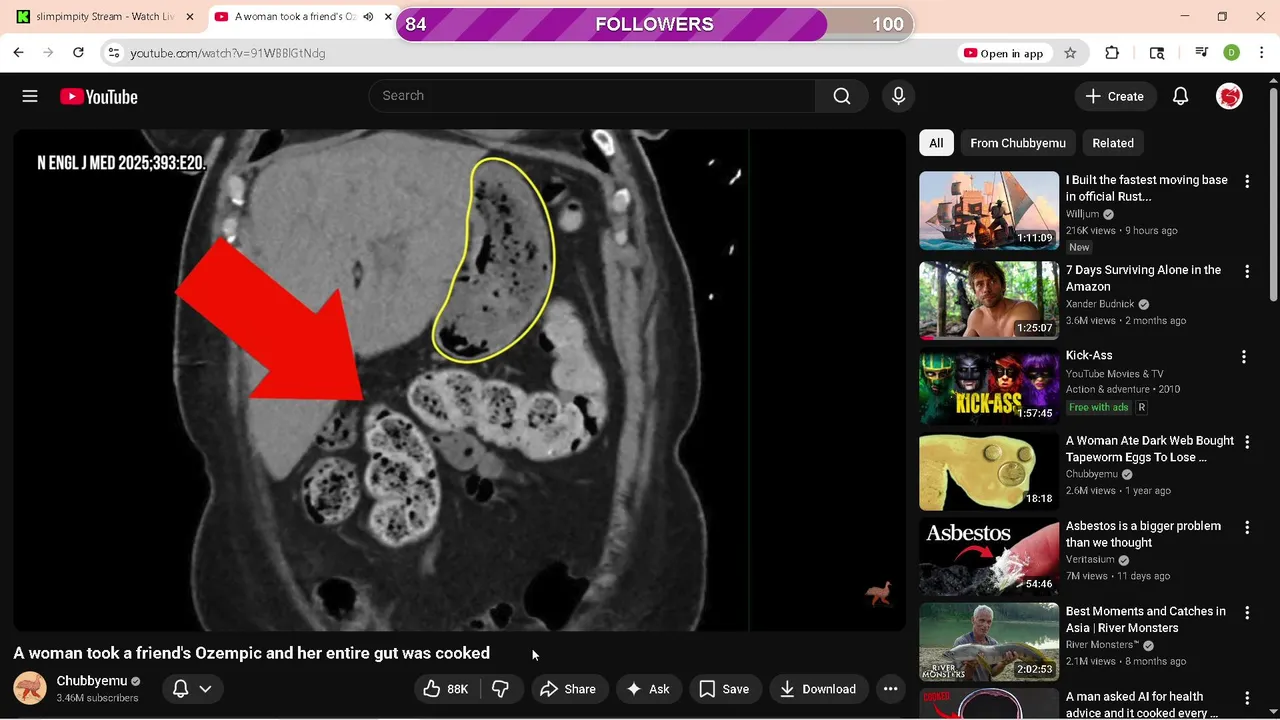Image resolution: width=1280 pixels, height=720 pixels.
Task: Open options for Tapeworm Eggs video
Action: click(x=1247, y=443)
